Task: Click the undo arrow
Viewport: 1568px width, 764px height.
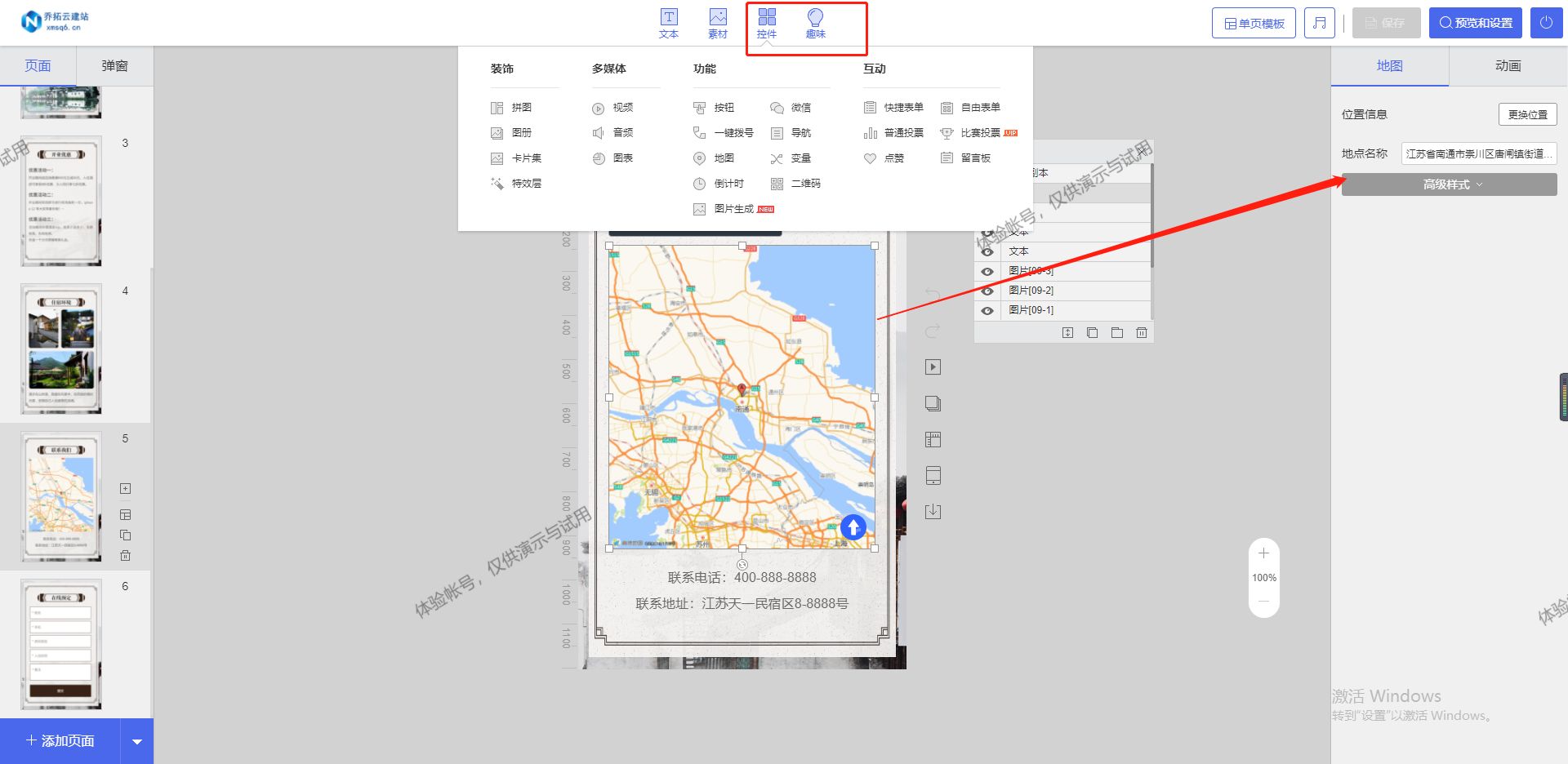Action: pyautogui.click(x=933, y=294)
